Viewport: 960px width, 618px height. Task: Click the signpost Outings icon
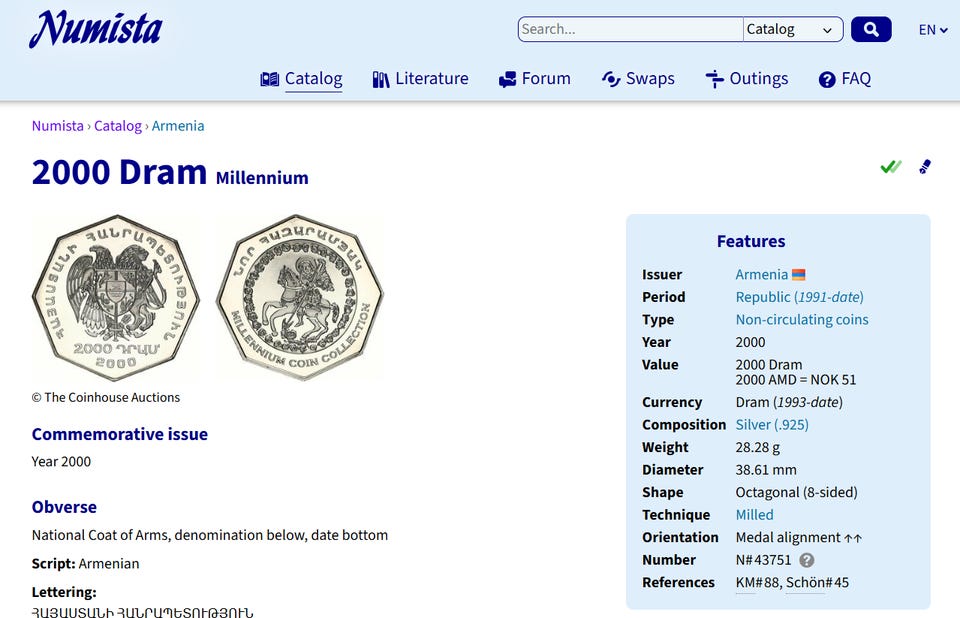[x=714, y=79]
